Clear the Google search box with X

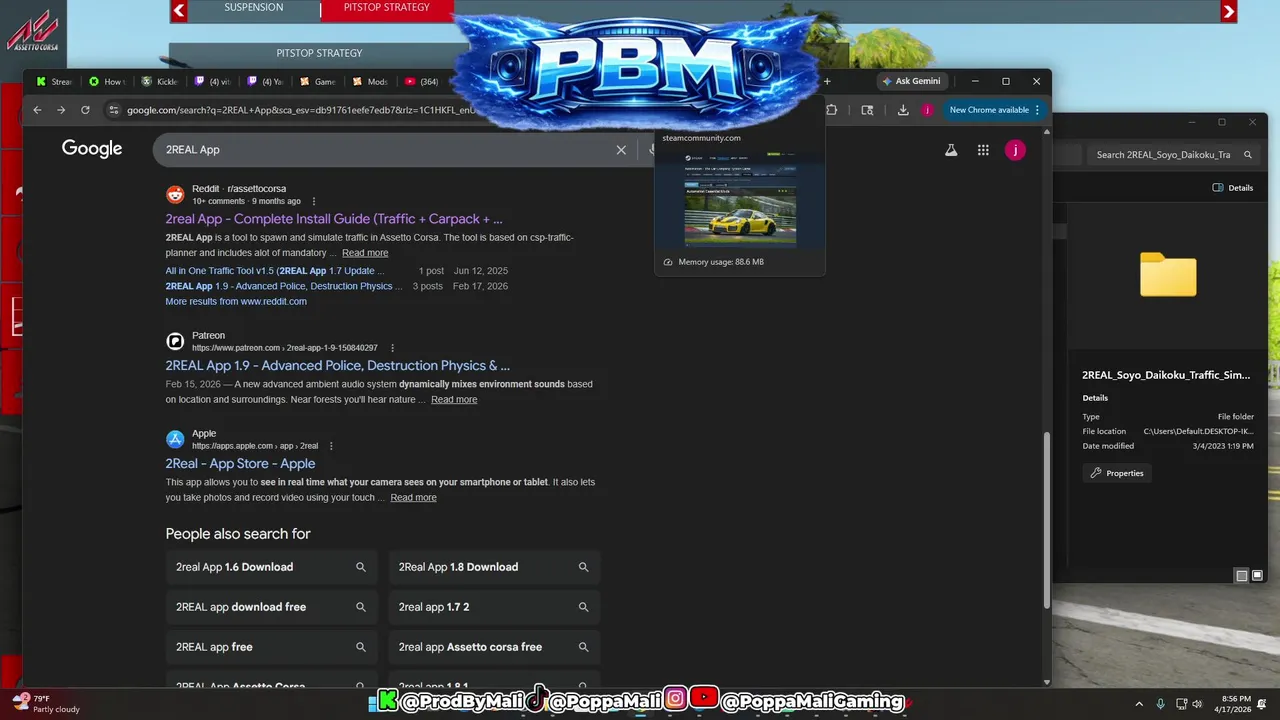(x=621, y=150)
